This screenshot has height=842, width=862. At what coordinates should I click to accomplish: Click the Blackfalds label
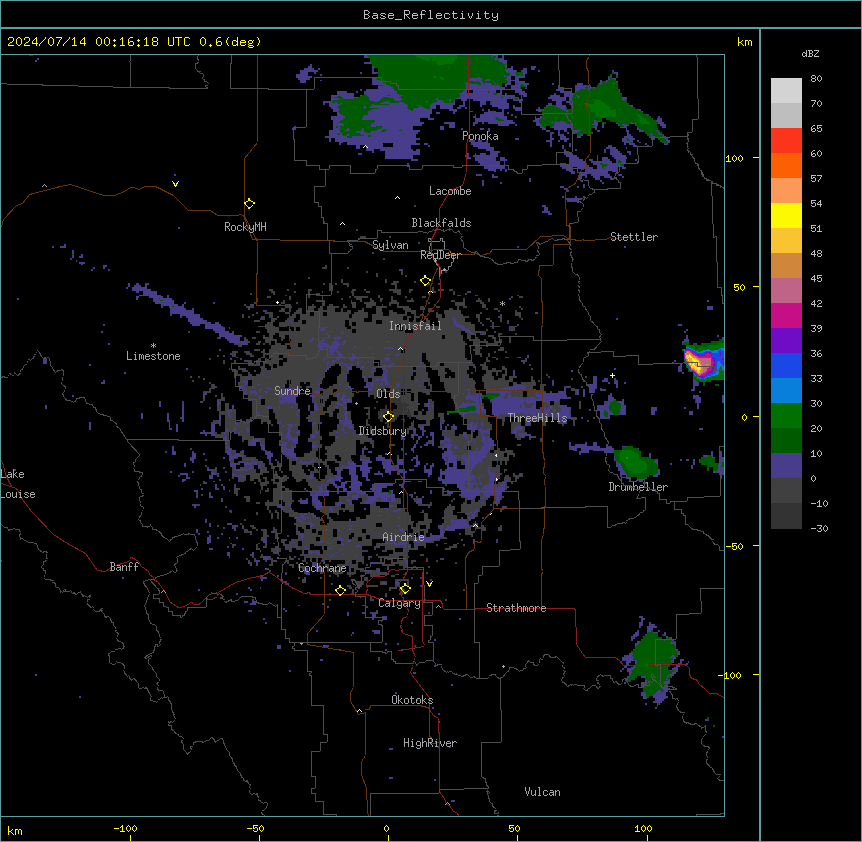[x=441, y=223]
